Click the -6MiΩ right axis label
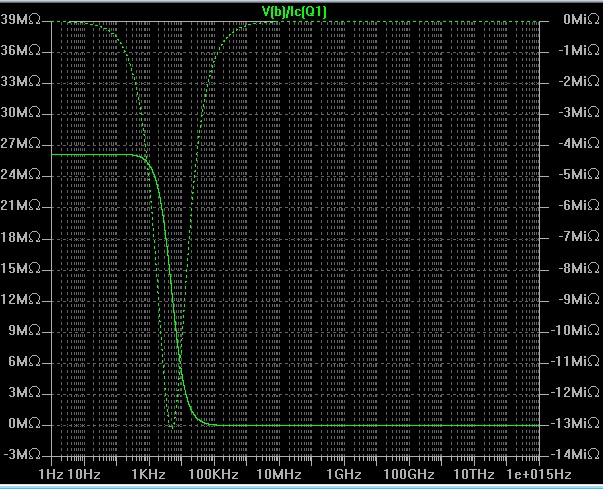 pos(579,206)
